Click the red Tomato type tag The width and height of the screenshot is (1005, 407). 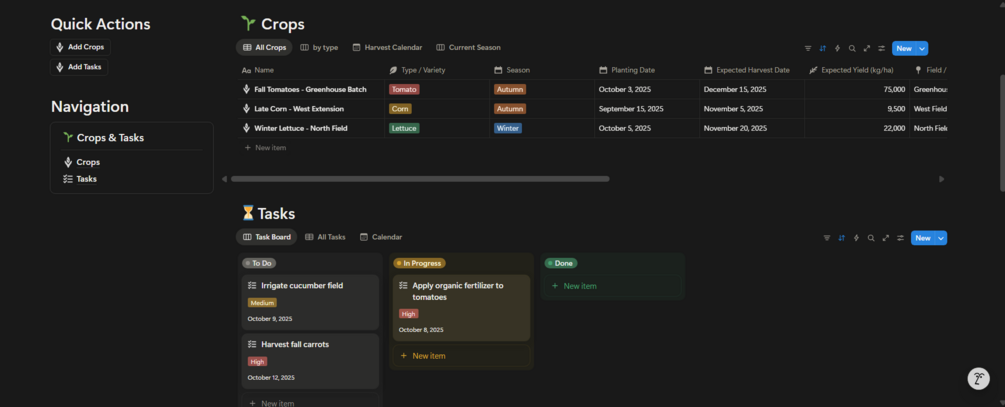click(405, 89)
